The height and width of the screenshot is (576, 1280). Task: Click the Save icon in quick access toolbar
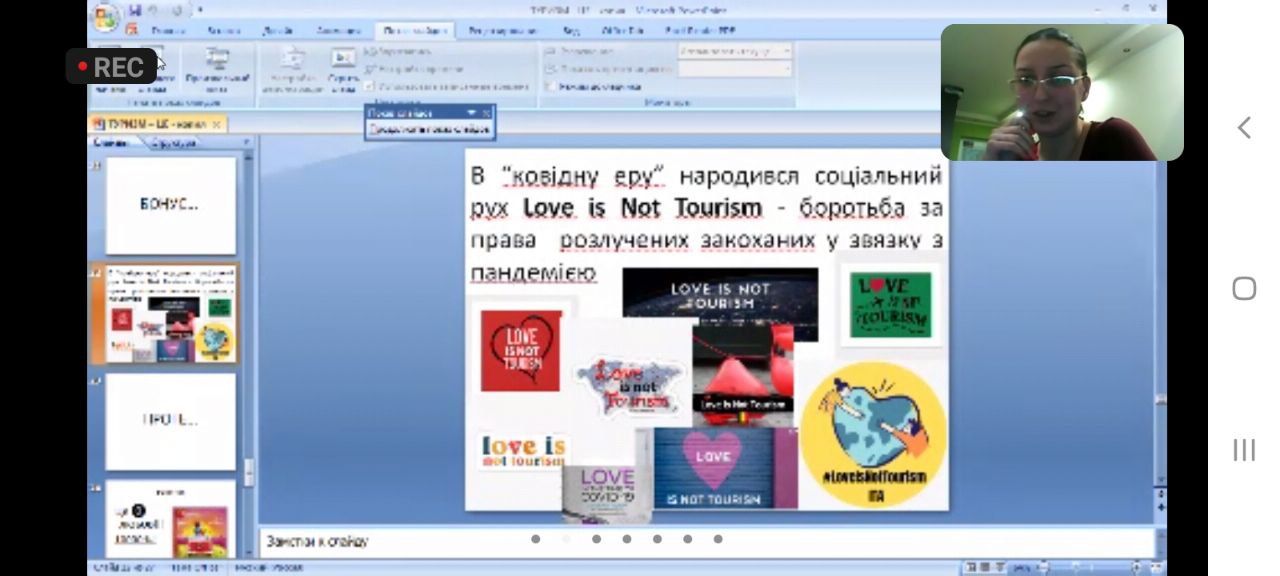pos(135,10)
